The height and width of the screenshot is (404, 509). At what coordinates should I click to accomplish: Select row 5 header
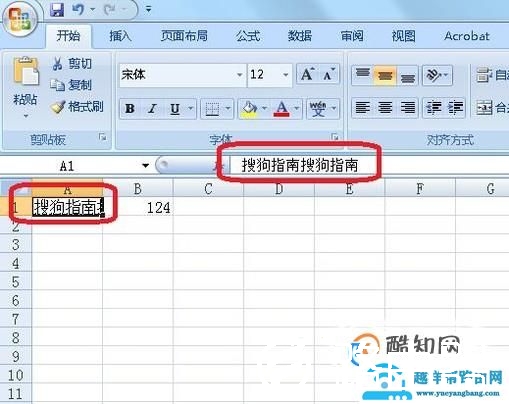pos(15,282)
